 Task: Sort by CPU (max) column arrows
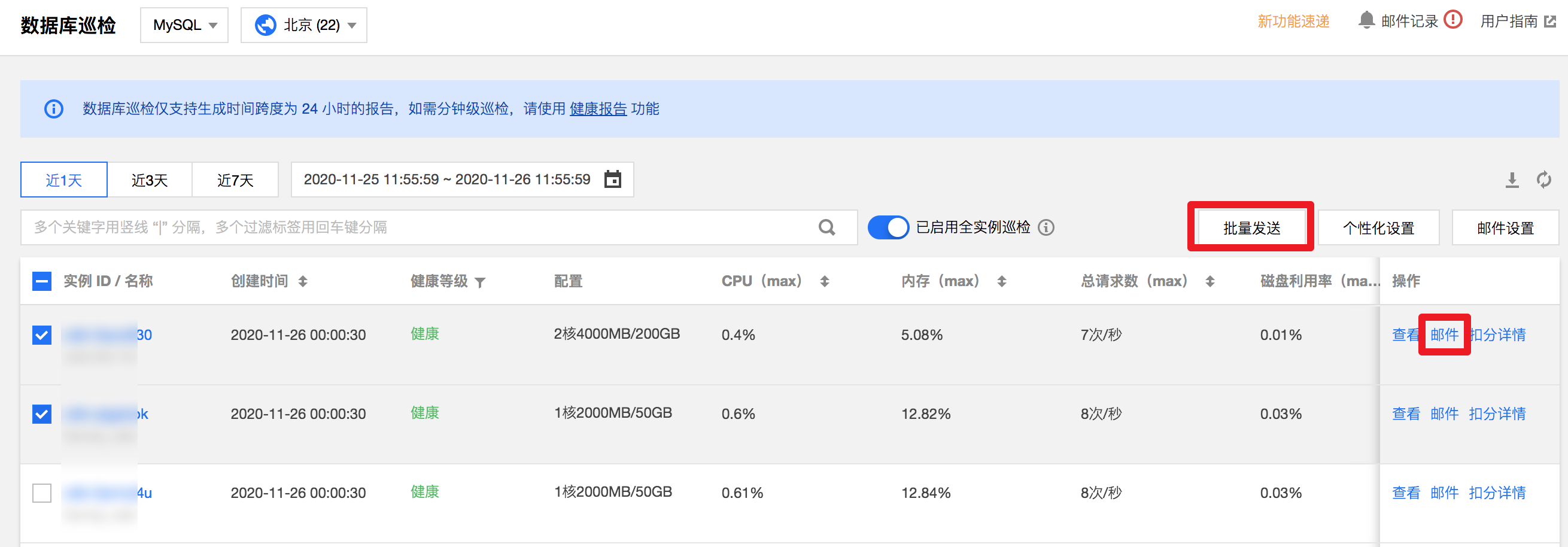[824, 281]
